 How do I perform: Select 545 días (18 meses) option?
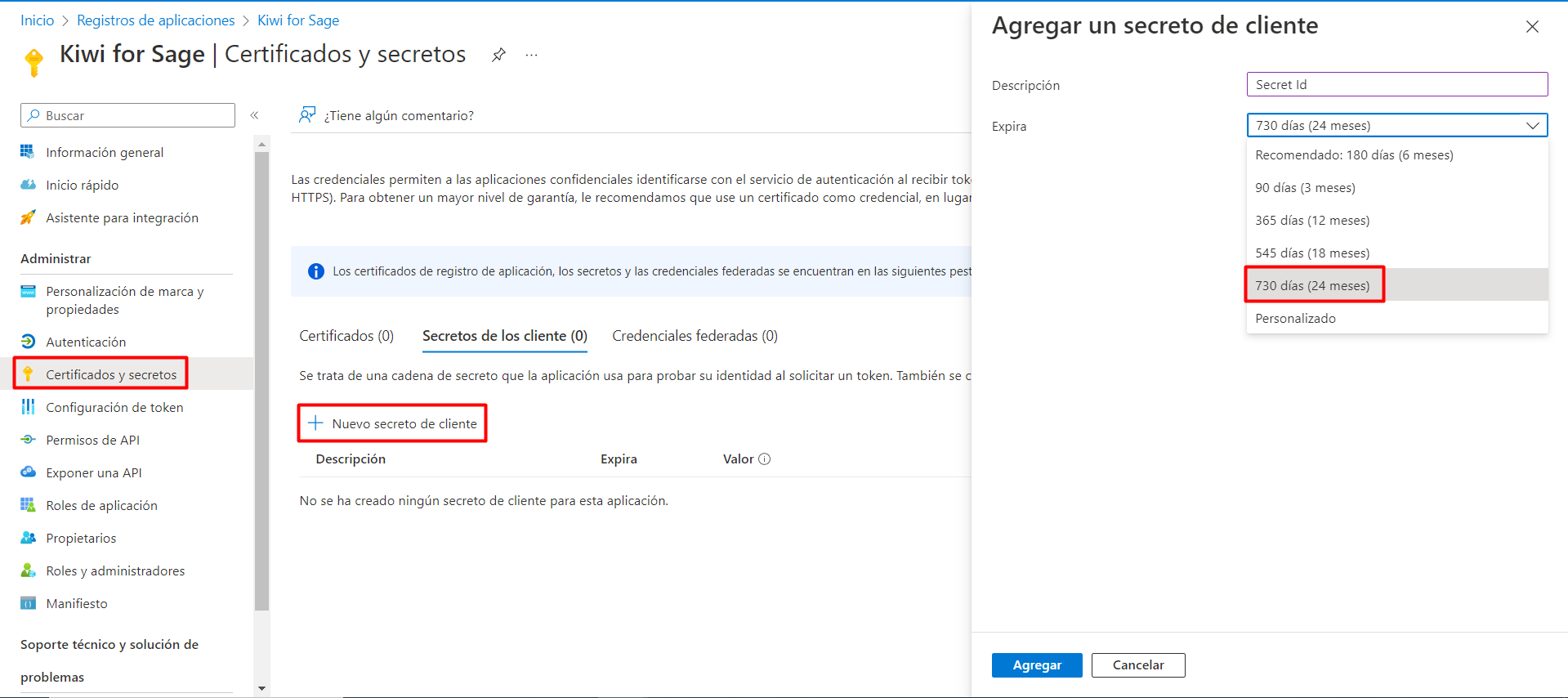click(1397, 253)
